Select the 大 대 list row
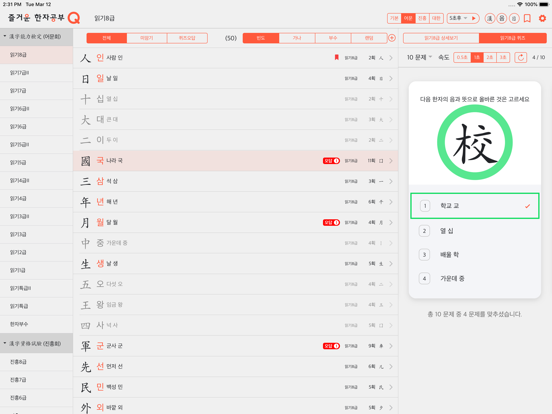Viewport: 552px width, 414px height. coord(236,120)
